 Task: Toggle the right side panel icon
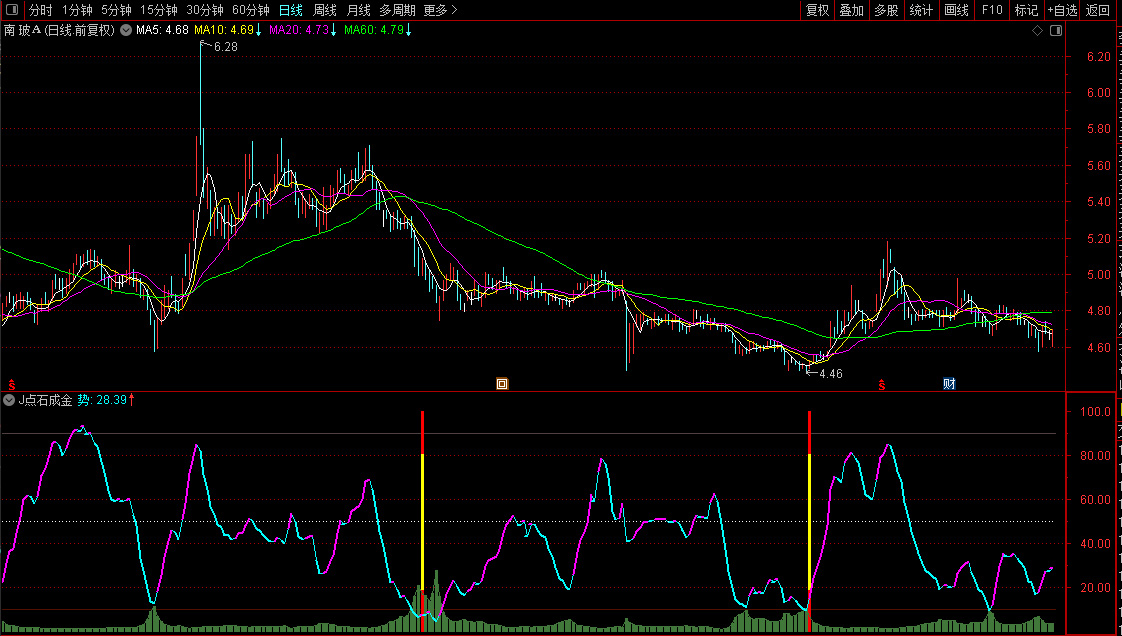pos(1056,31)
